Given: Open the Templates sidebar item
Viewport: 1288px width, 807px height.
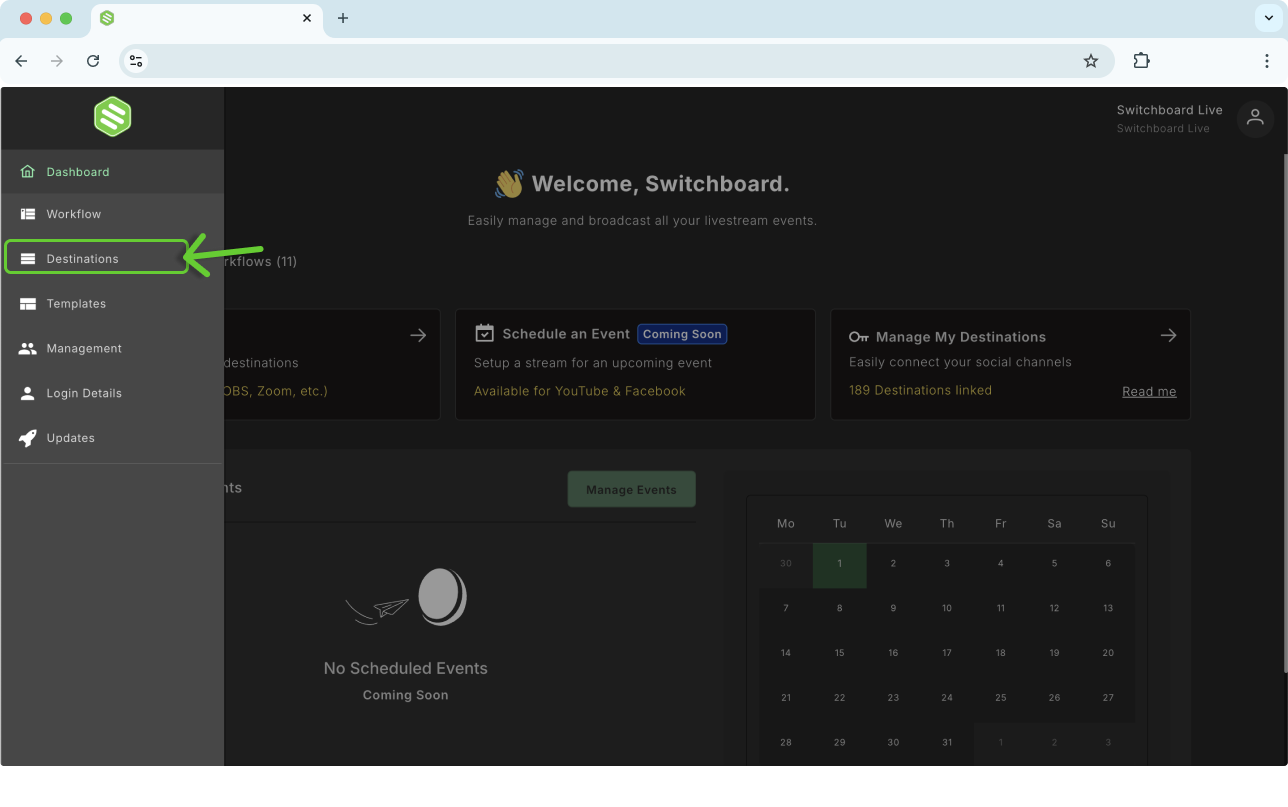Looking at the screenshot, I should coord(112,303).
